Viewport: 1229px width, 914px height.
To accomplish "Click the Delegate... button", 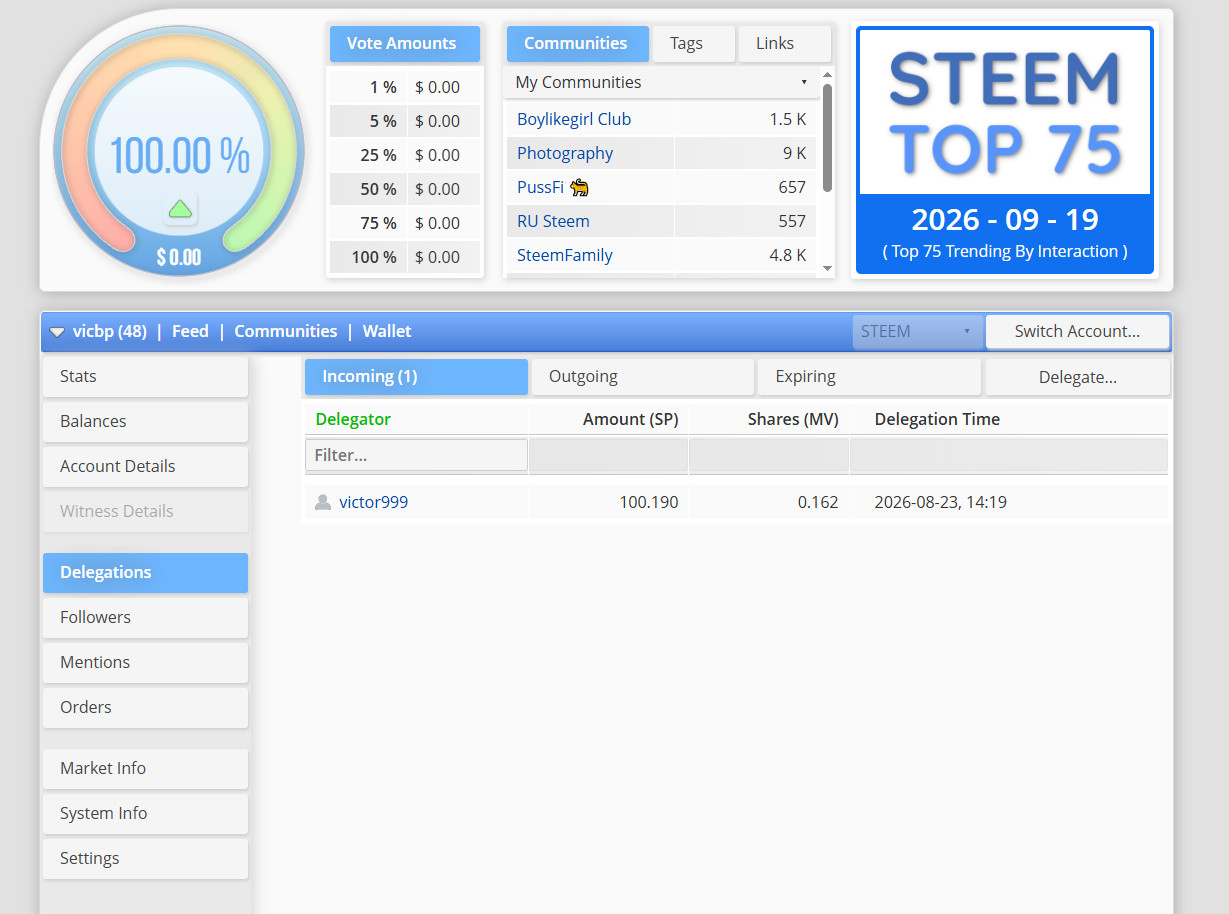I will click(1077, 377).
